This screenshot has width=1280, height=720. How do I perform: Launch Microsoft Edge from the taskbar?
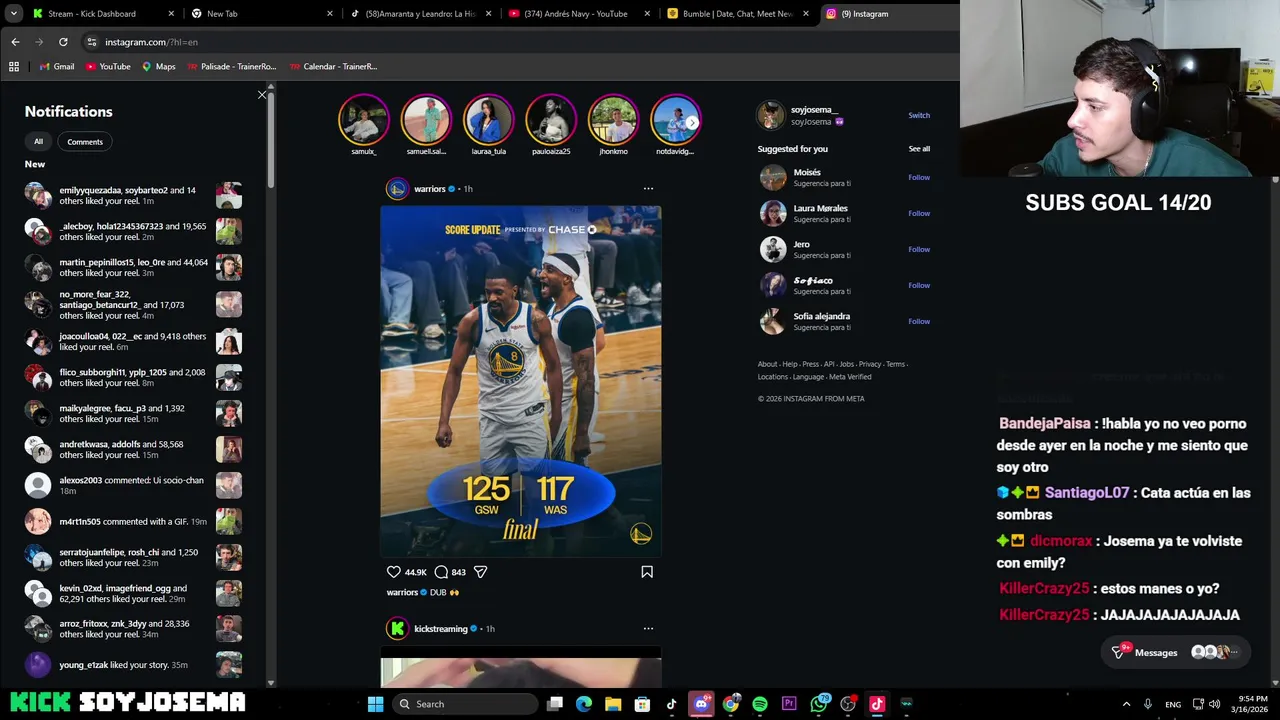[x=584, y=704]
